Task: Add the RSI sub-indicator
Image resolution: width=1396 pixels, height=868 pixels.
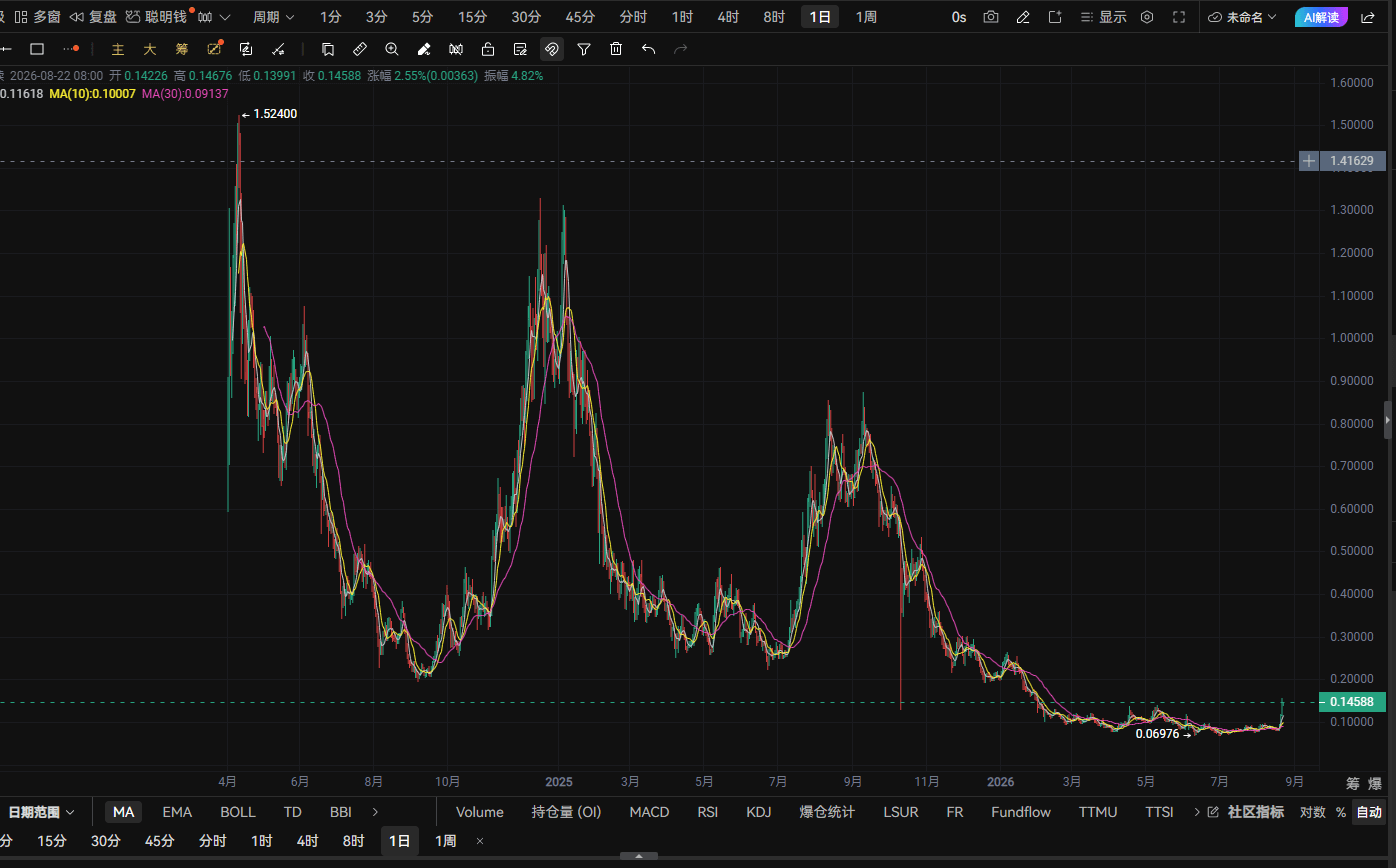Action: pos(708,812)
